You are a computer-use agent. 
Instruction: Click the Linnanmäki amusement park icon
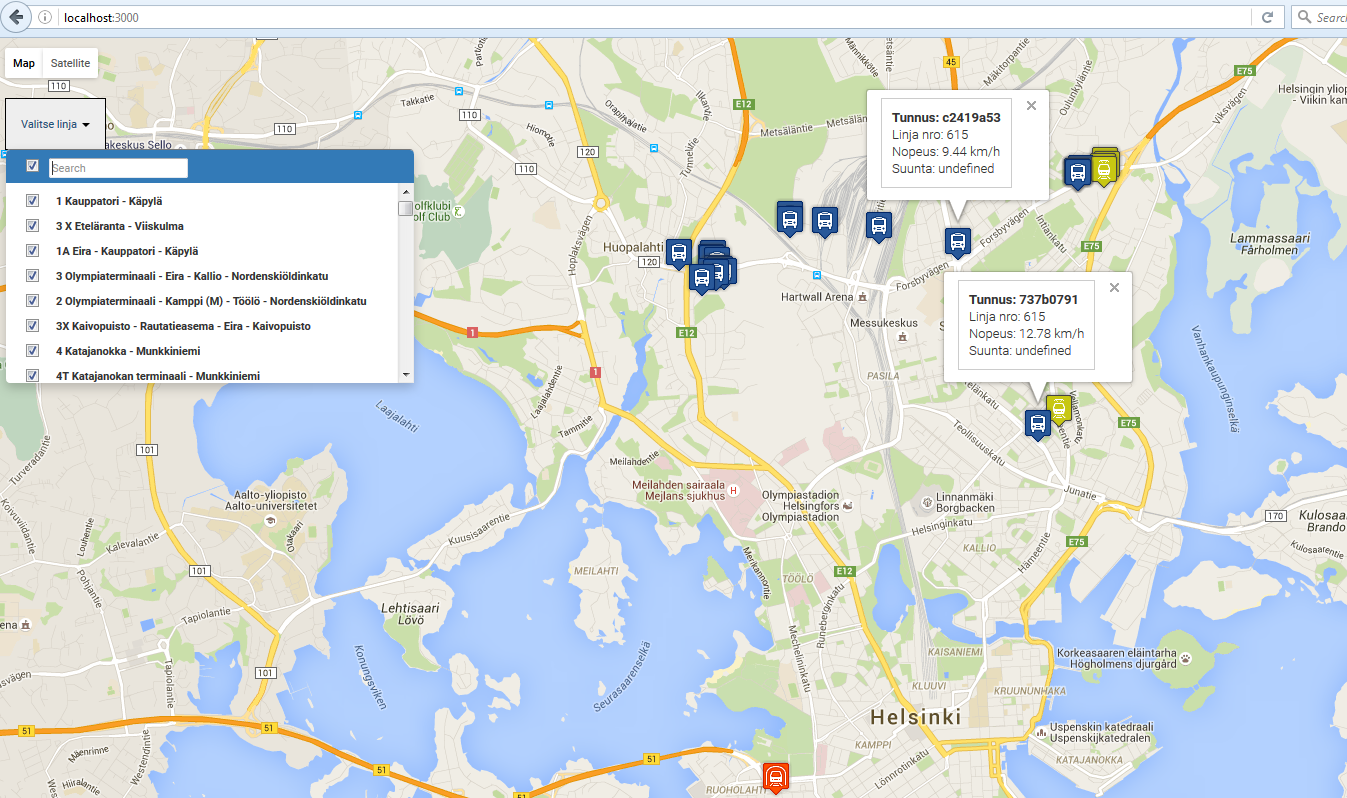[x=928, y=501]
